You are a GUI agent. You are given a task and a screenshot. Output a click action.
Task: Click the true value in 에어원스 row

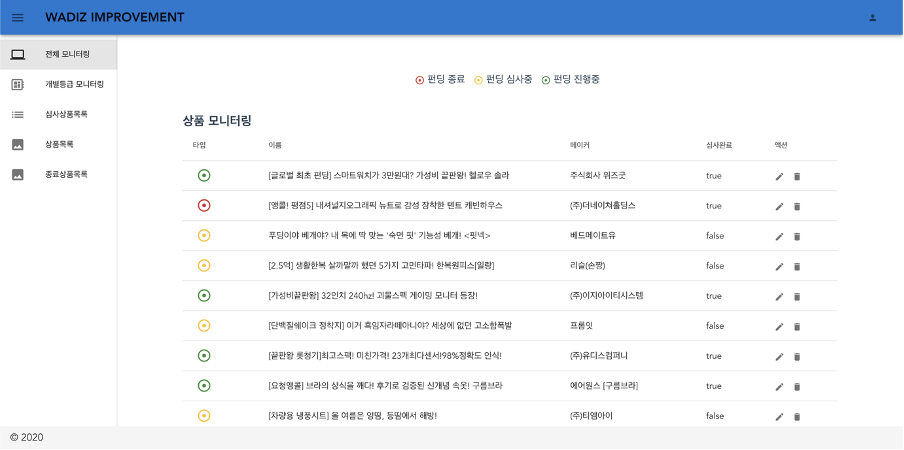(x=714, y=386)
